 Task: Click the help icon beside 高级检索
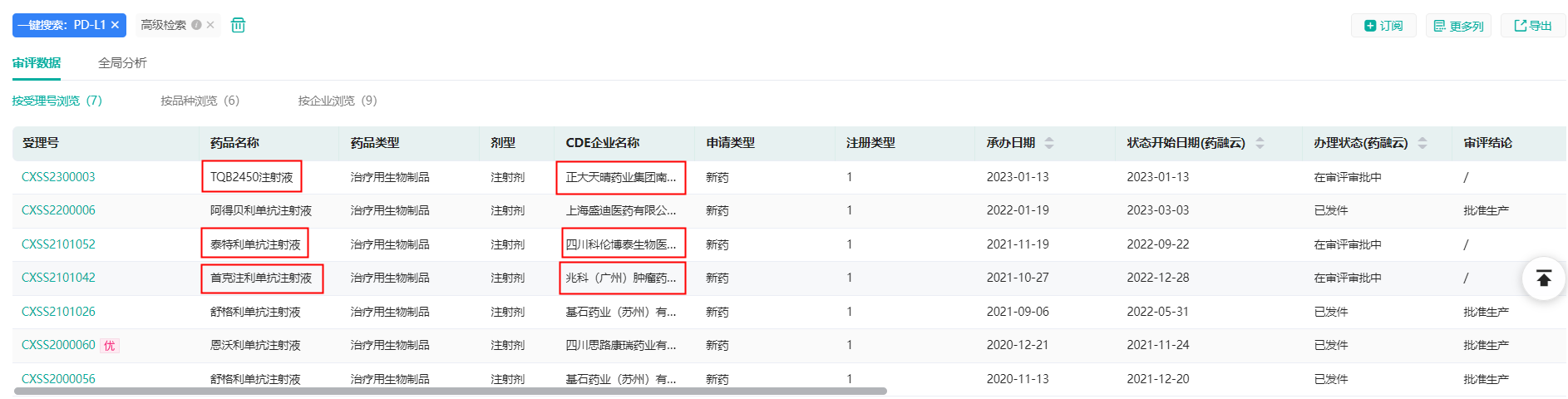196,25
